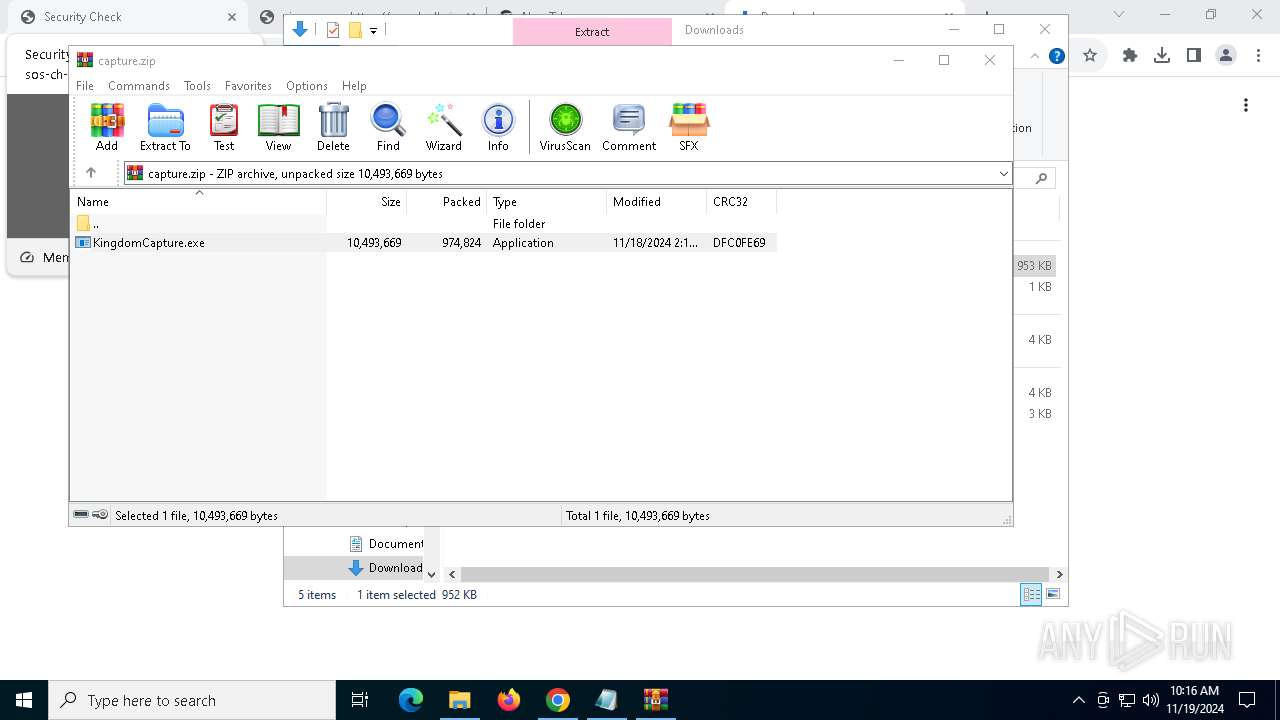
Task: Click the packed size 974,824 cell
Action: tap(461, 243)
